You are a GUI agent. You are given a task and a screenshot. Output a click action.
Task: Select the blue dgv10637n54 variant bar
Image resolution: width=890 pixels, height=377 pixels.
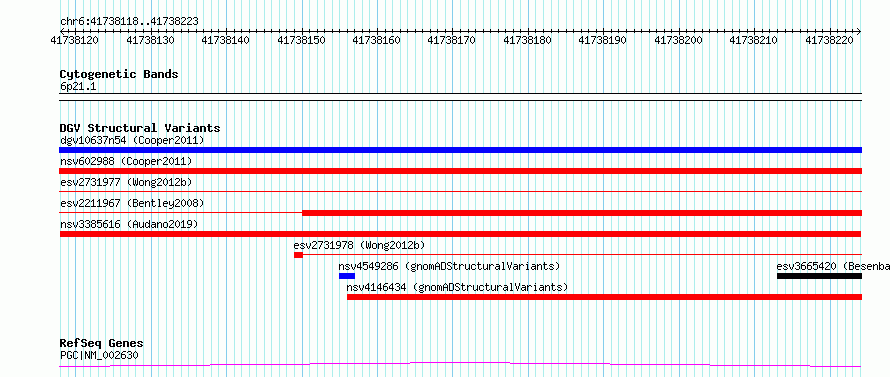[x=461, y=150]
